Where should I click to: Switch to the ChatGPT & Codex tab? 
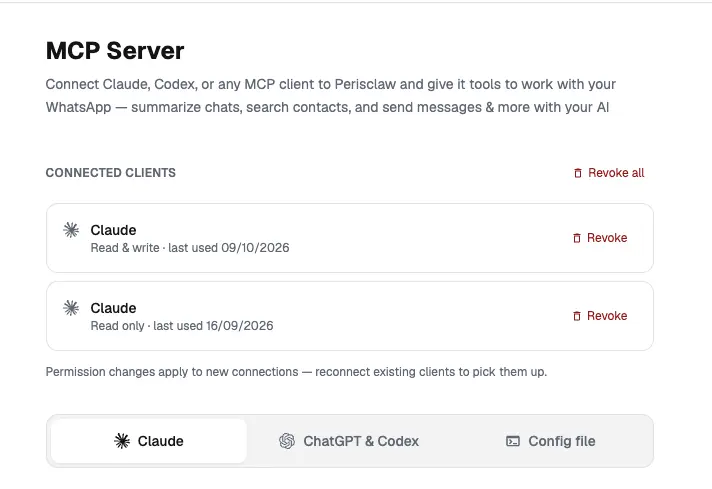tap(349, 441)
